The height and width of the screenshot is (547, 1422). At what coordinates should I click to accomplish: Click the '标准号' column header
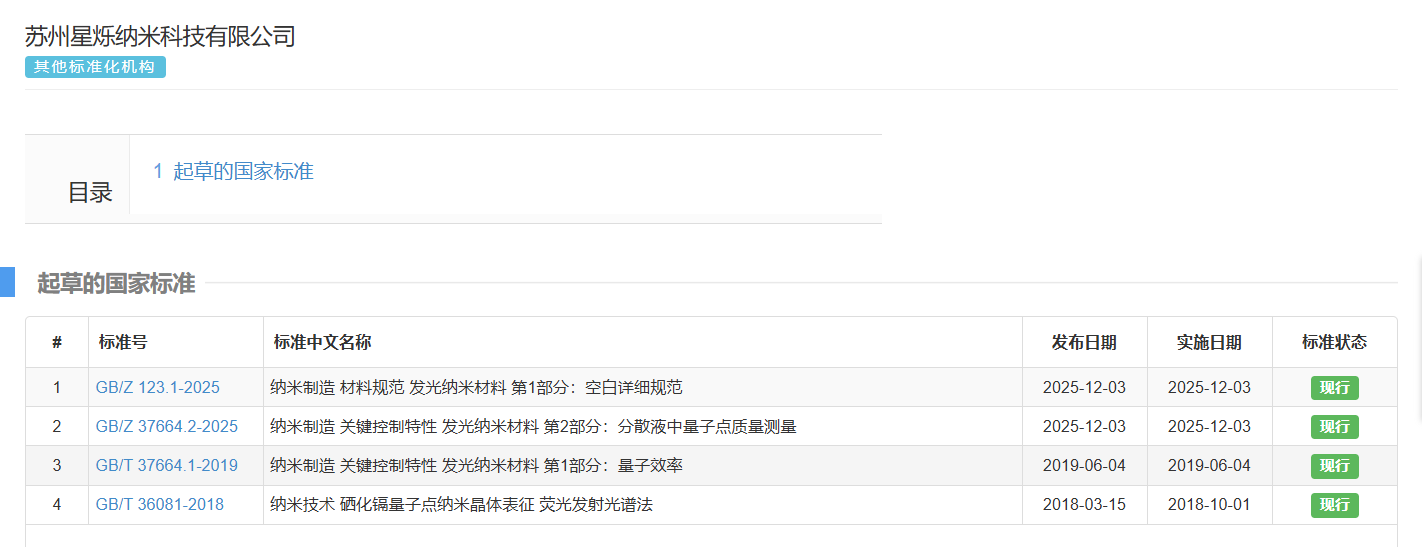point(123,342)
